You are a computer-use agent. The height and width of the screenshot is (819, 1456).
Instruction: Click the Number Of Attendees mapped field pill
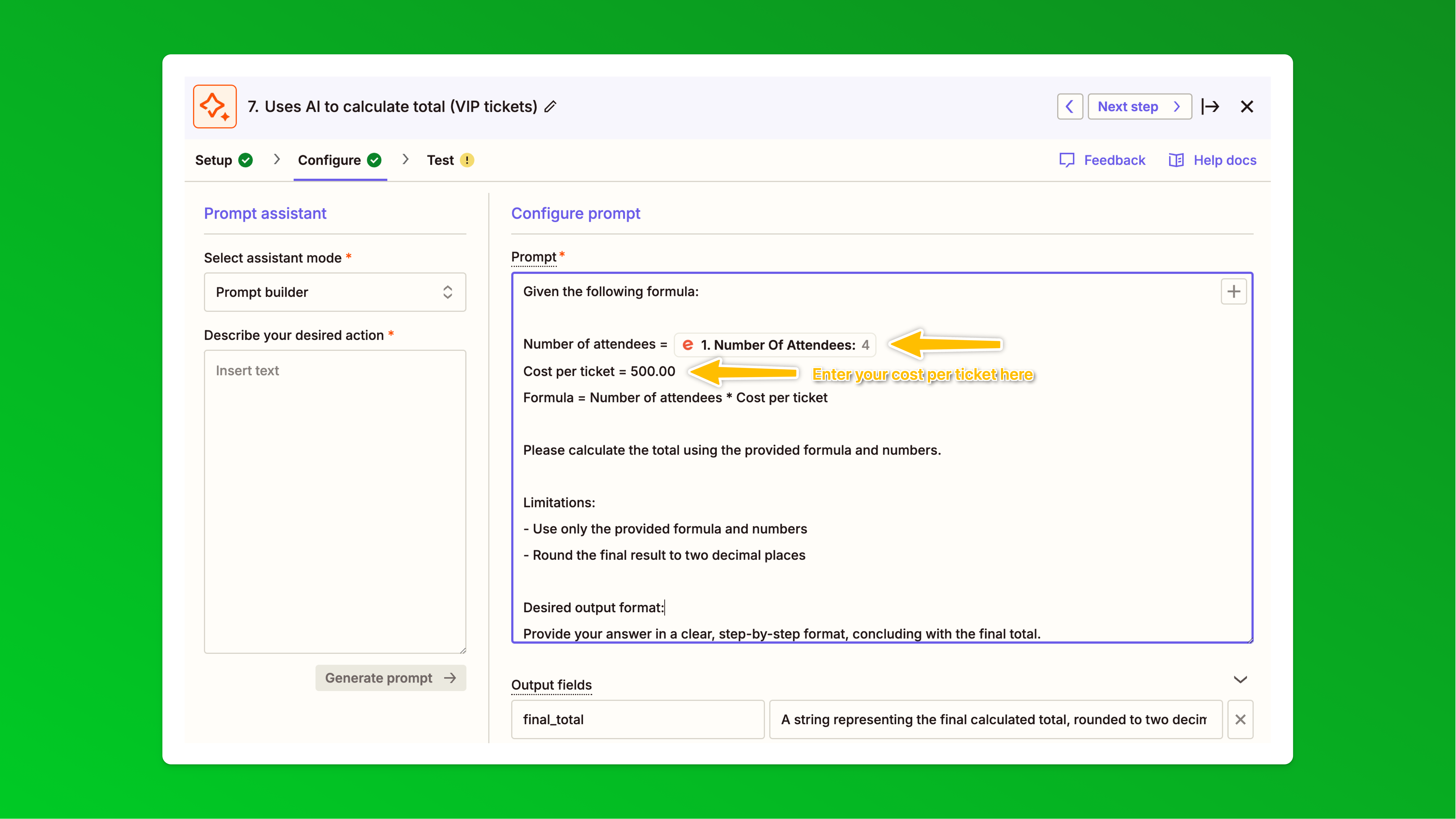[x=775, y=345]
